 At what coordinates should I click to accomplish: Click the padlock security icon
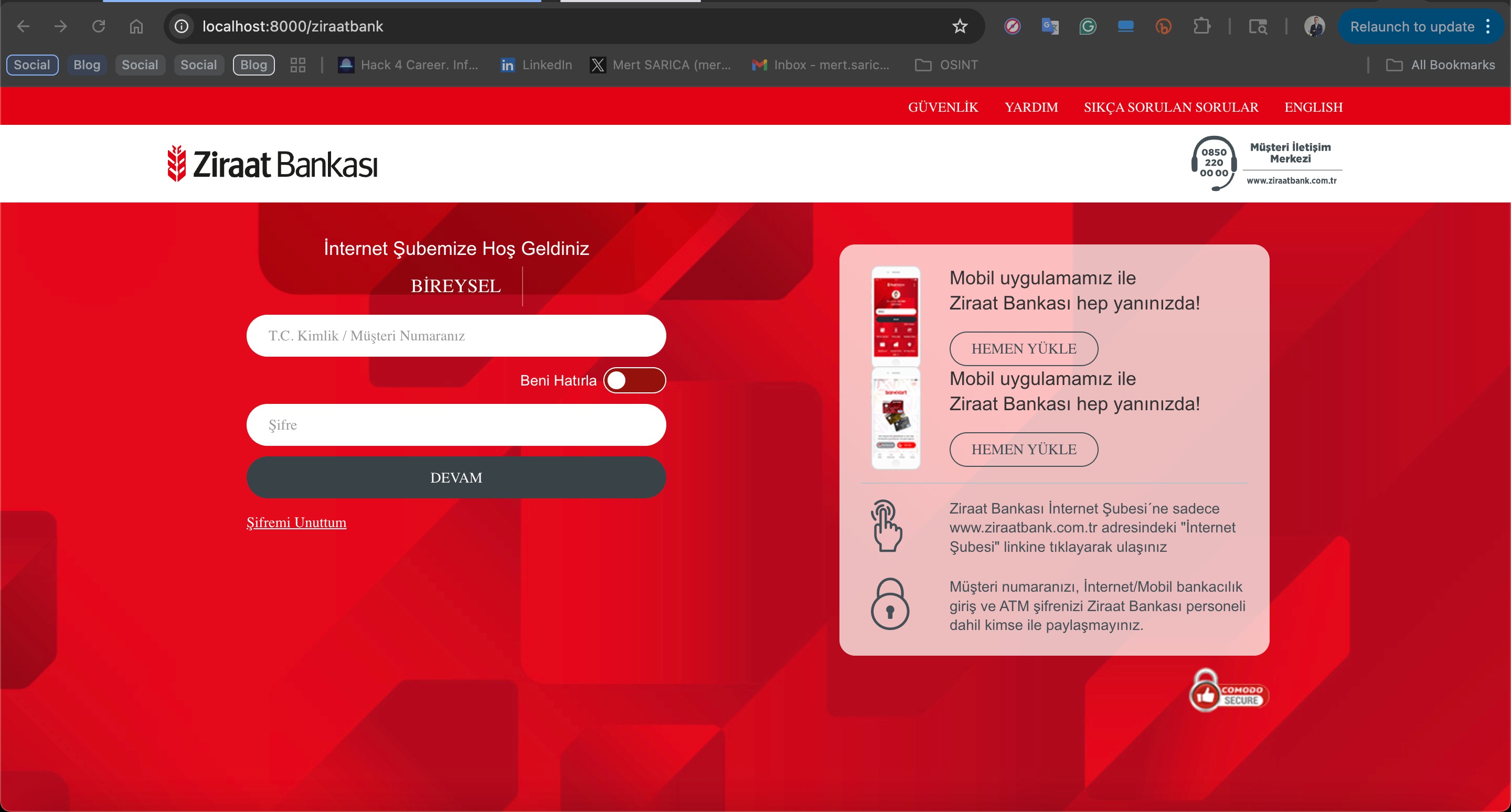[890, 604]
